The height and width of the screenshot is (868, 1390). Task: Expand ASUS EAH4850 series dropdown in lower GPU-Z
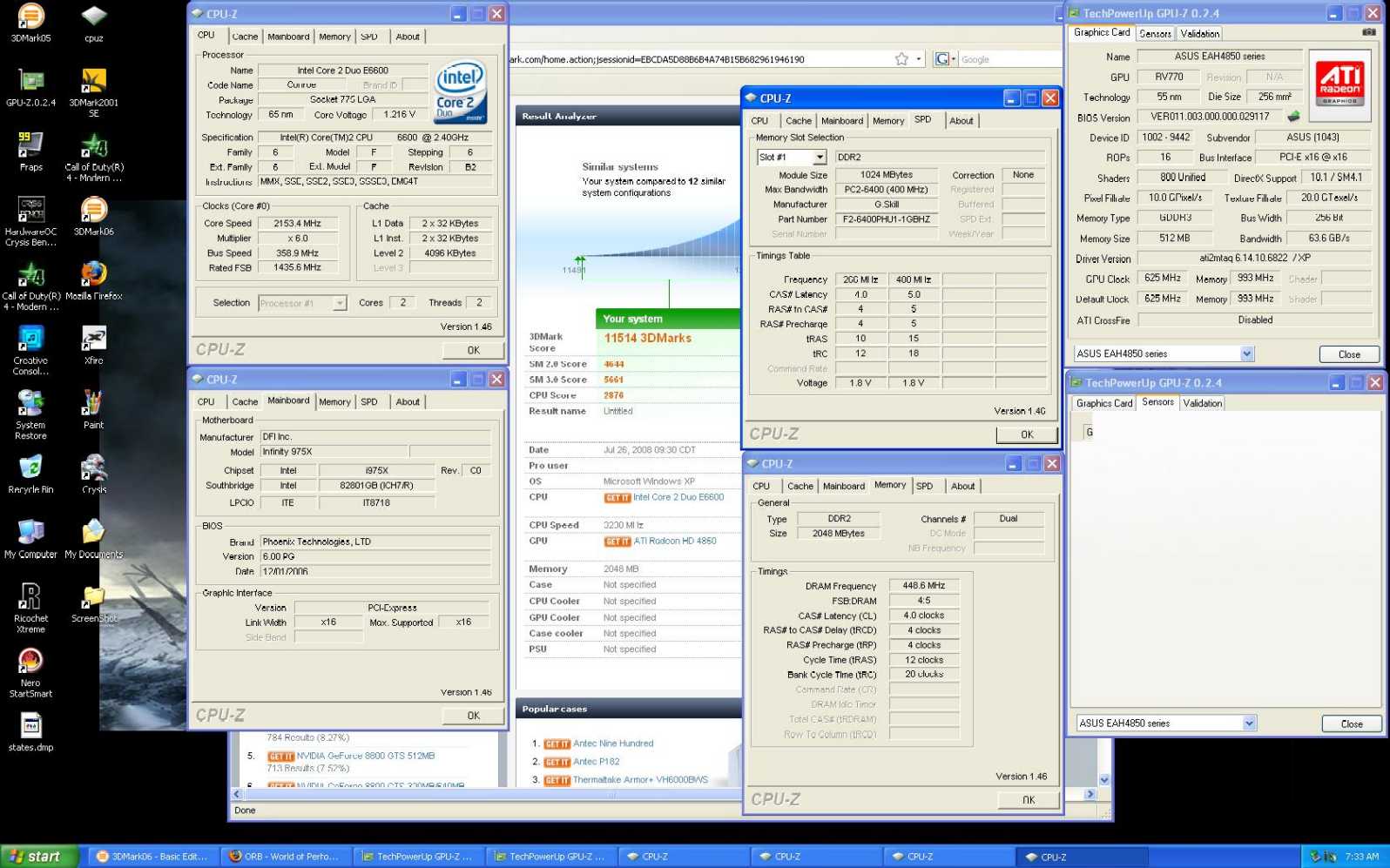1249,723
